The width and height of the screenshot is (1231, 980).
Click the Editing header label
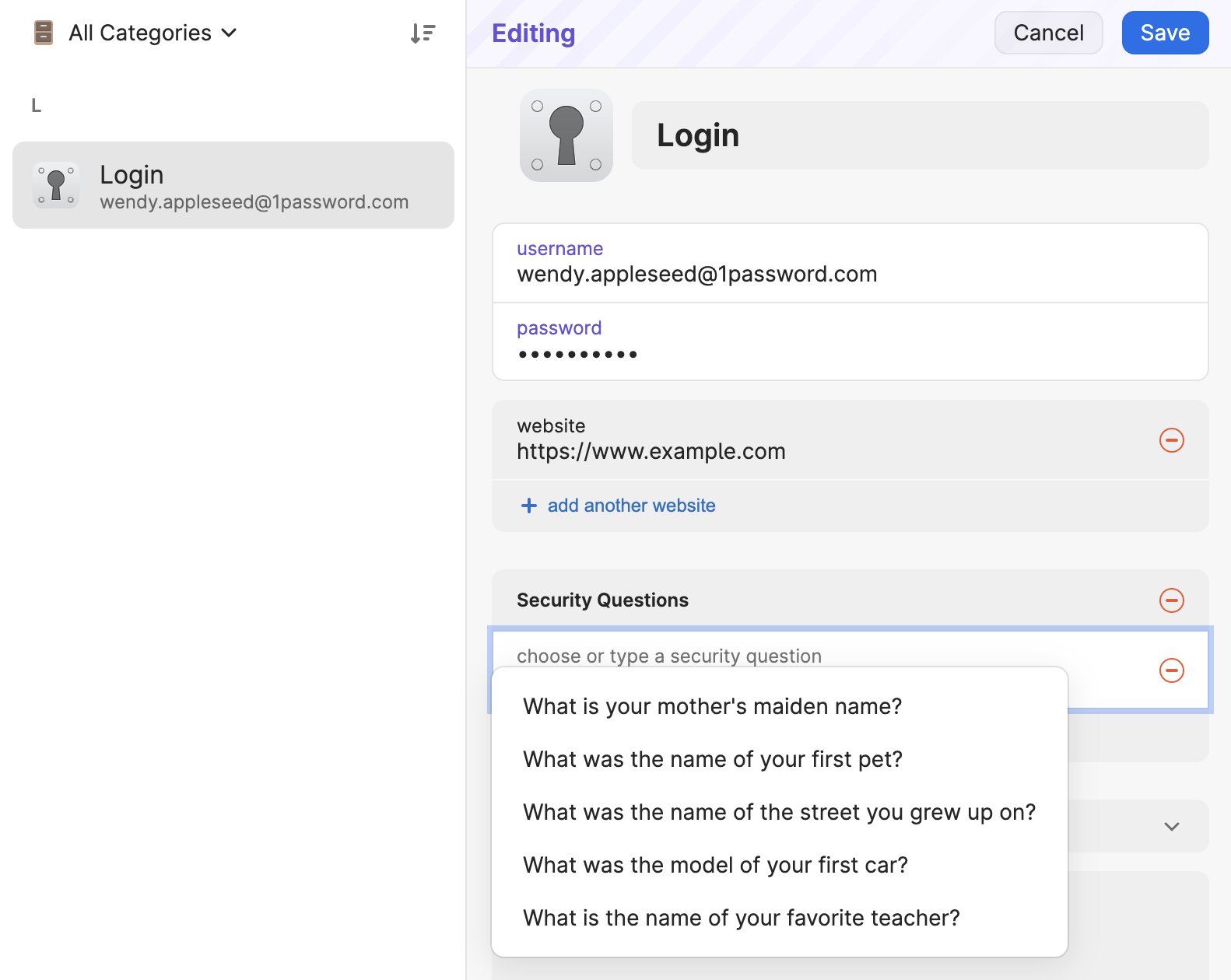[534, 33]
